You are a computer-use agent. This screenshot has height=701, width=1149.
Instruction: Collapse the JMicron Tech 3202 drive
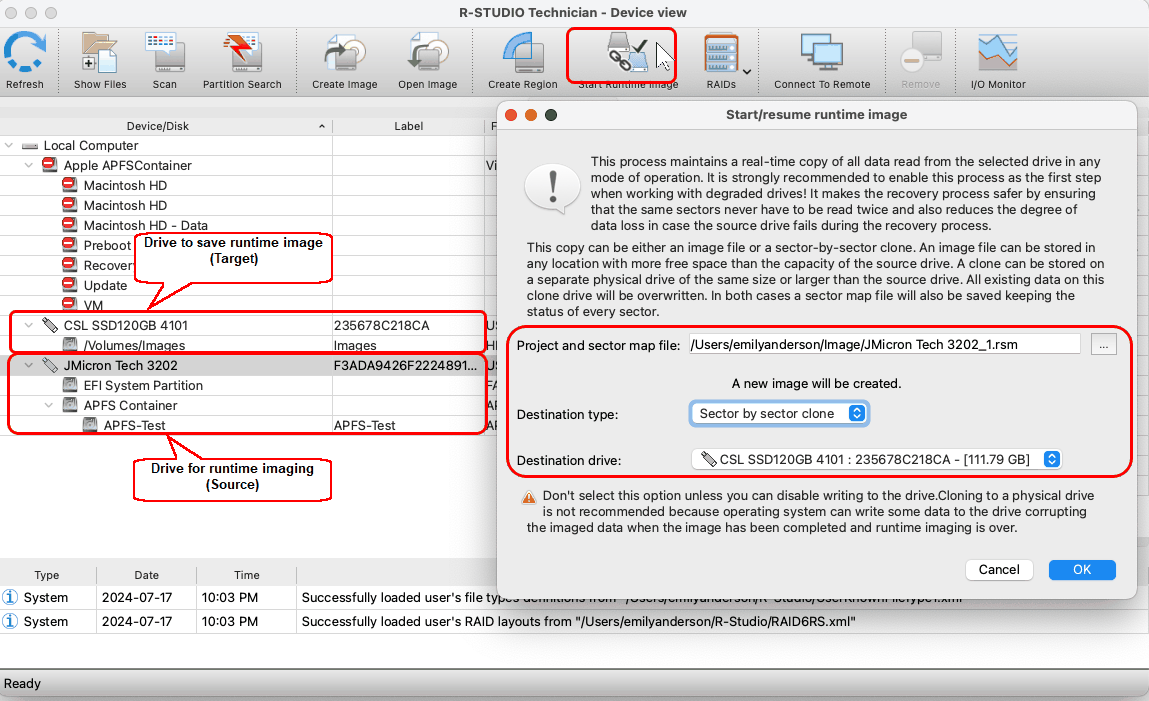tap(29, 366)
